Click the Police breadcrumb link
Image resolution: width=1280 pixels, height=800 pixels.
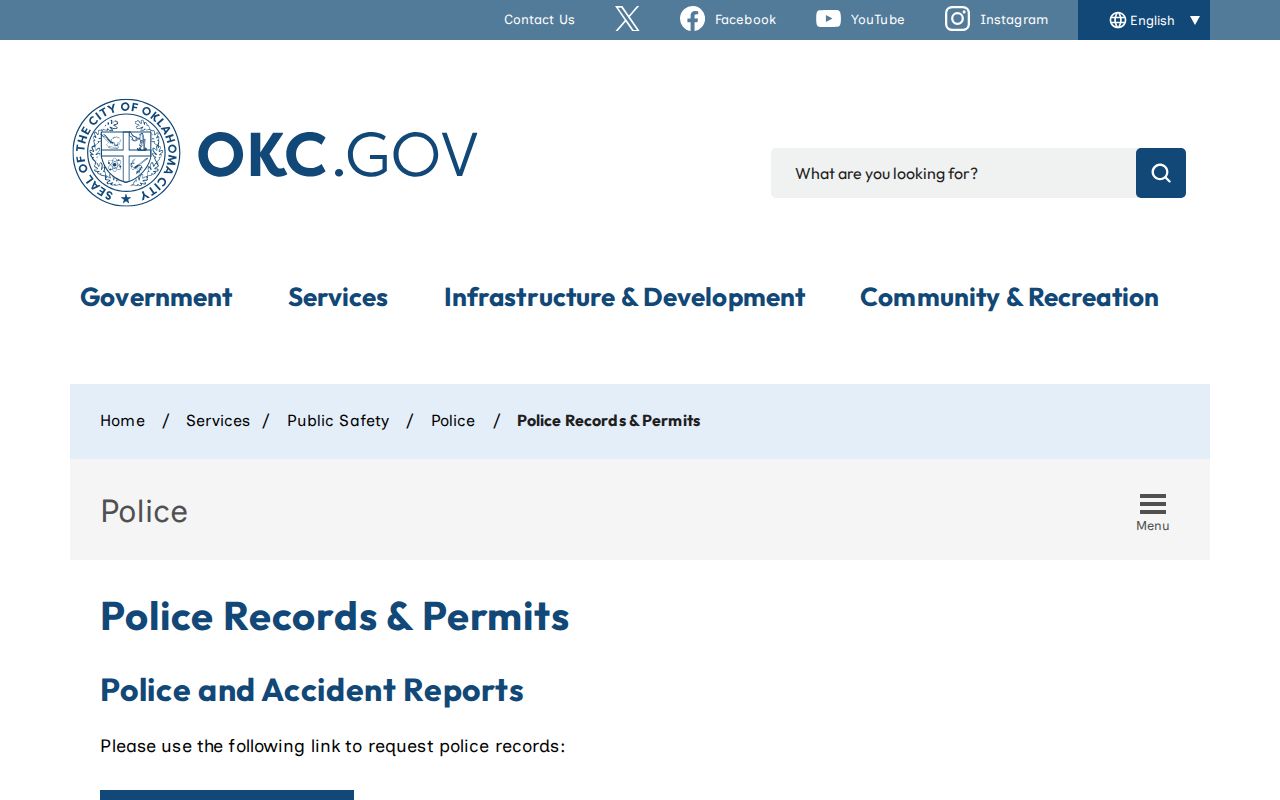[453, 421]
